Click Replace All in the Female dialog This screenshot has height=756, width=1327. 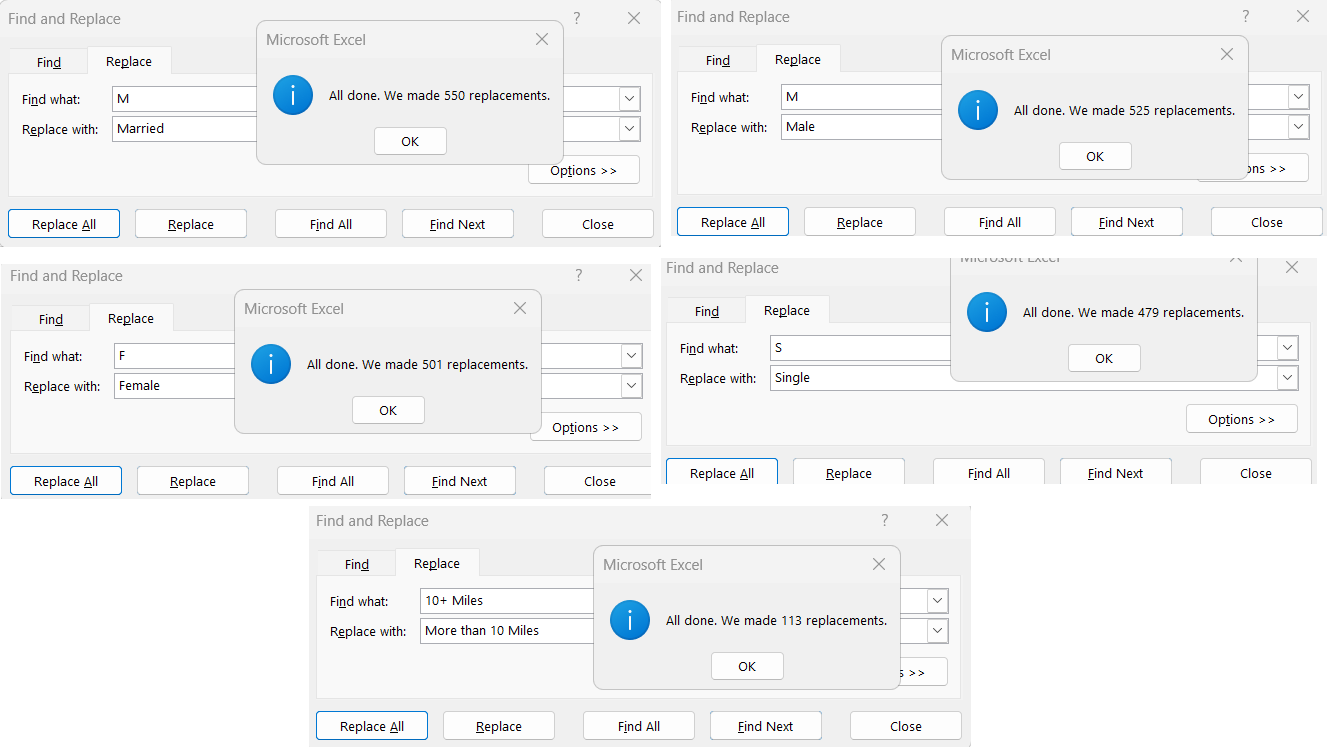65,480
